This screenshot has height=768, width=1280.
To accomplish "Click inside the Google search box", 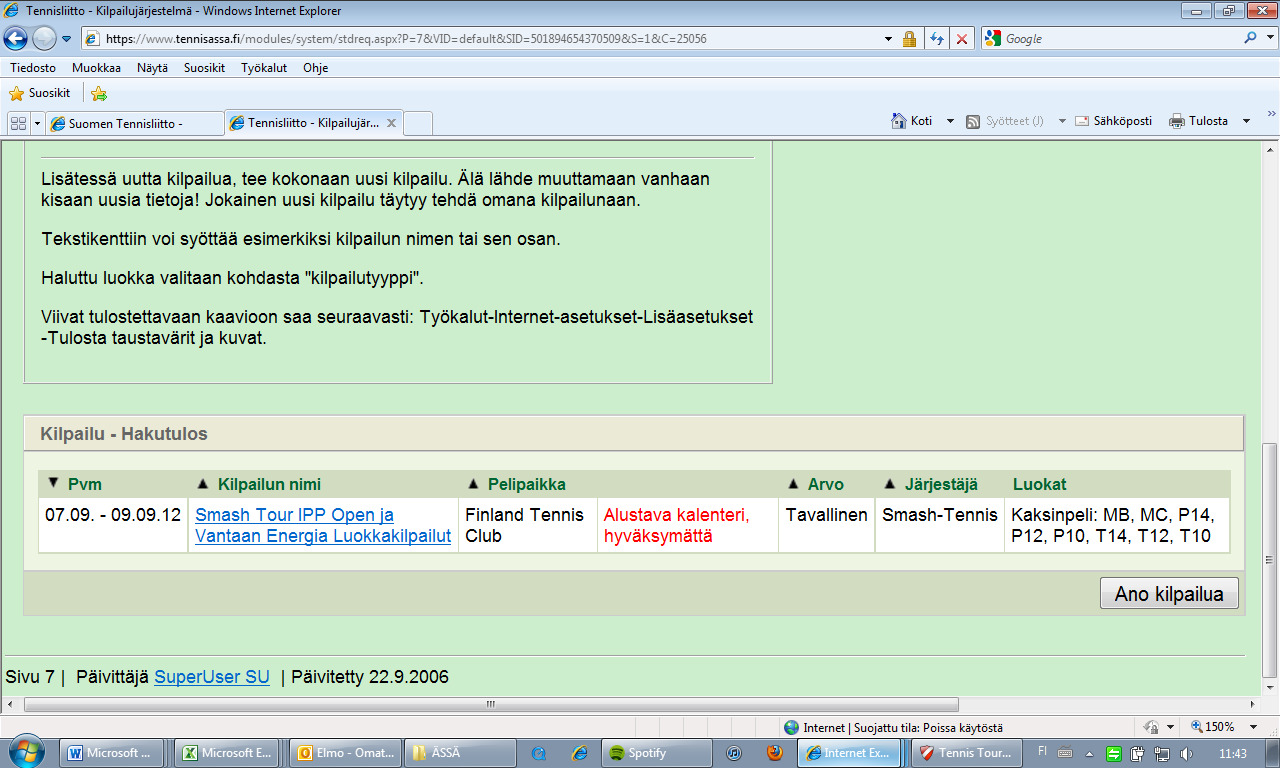I will tap(1120, 39).
